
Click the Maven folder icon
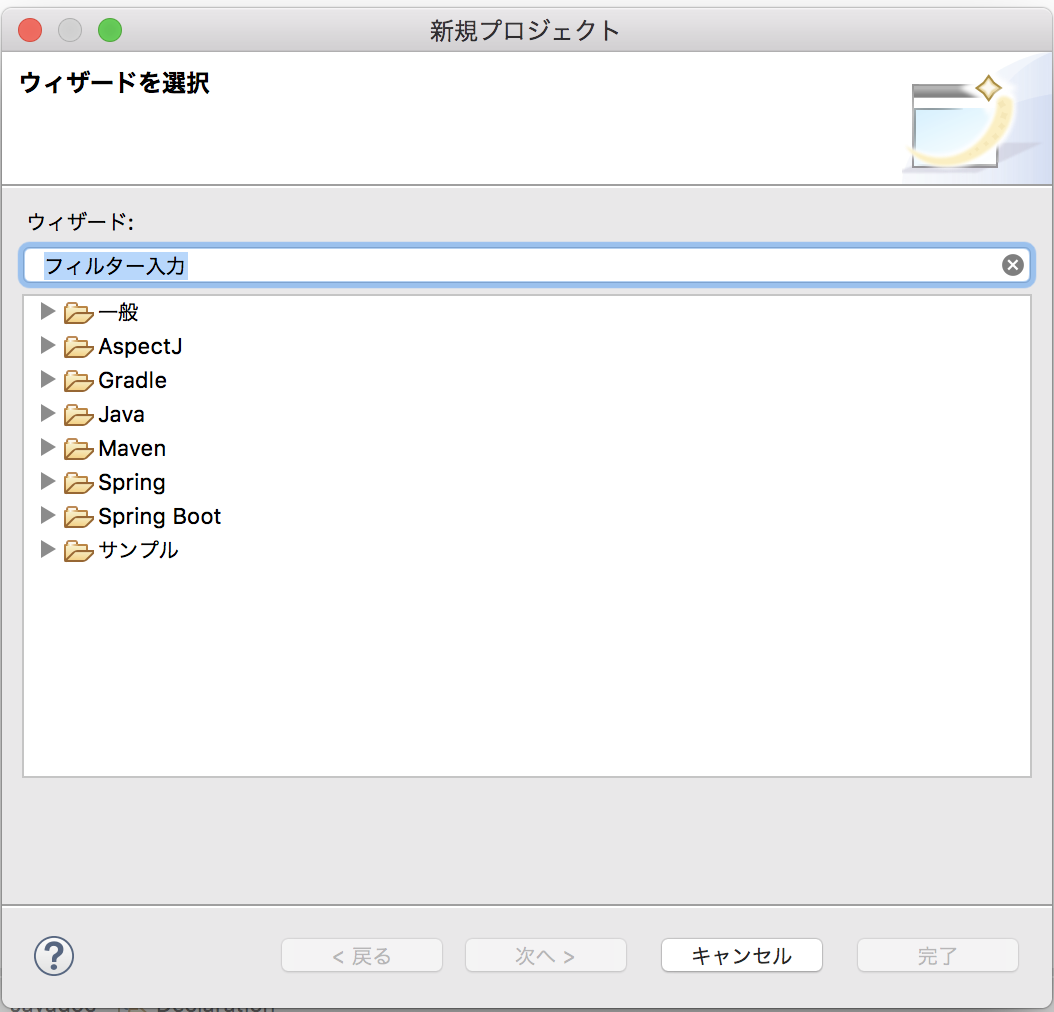click(79, 449)
